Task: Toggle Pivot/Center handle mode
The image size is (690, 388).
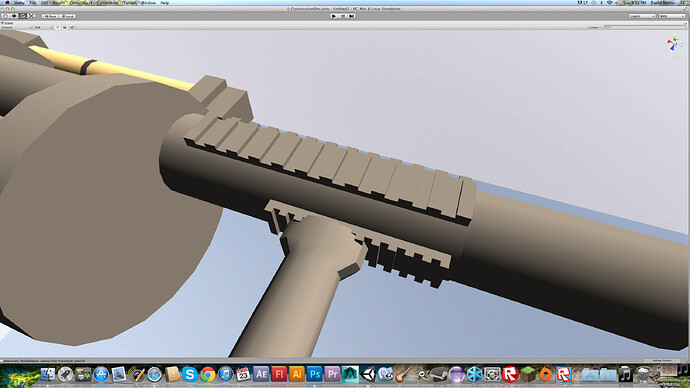Action: pos(50,16)
